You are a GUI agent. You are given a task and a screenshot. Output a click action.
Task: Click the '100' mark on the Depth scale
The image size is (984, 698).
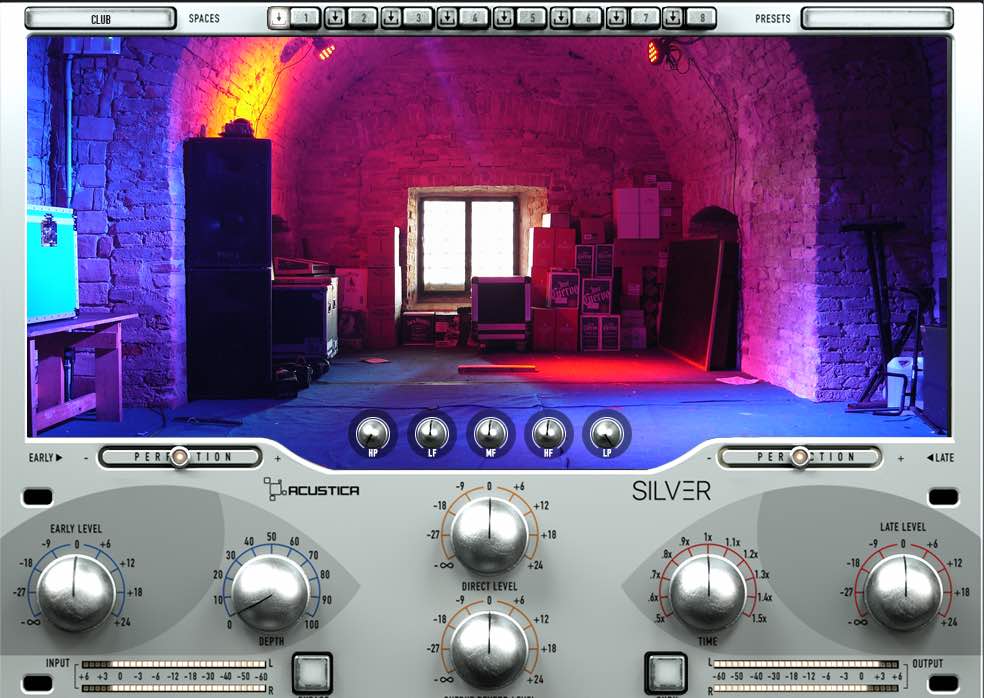311,625
